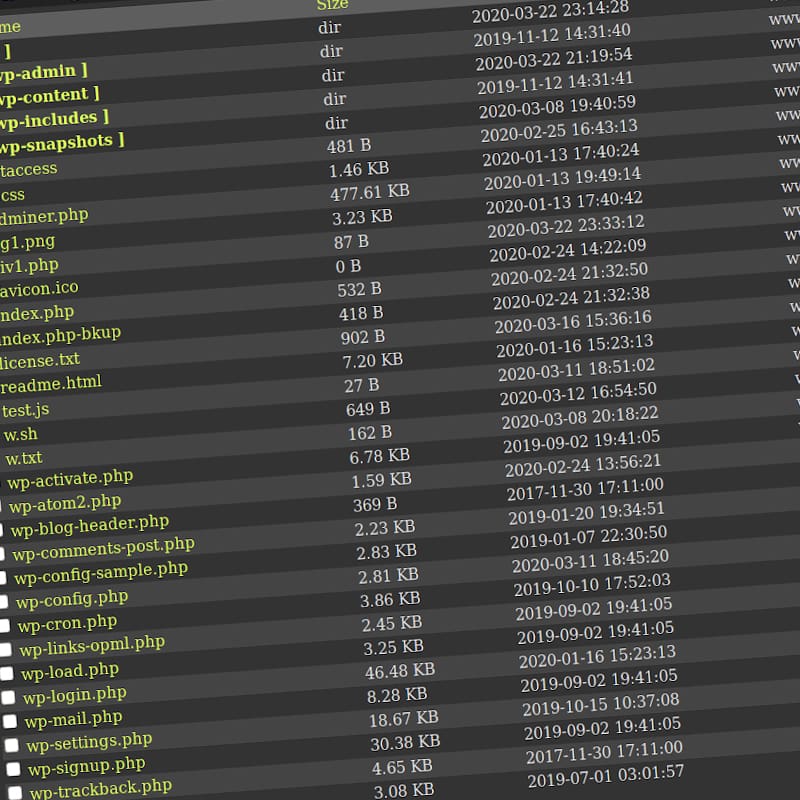
Task: Select the 1.46 KB size cell
Action: [x=359, y=169]
